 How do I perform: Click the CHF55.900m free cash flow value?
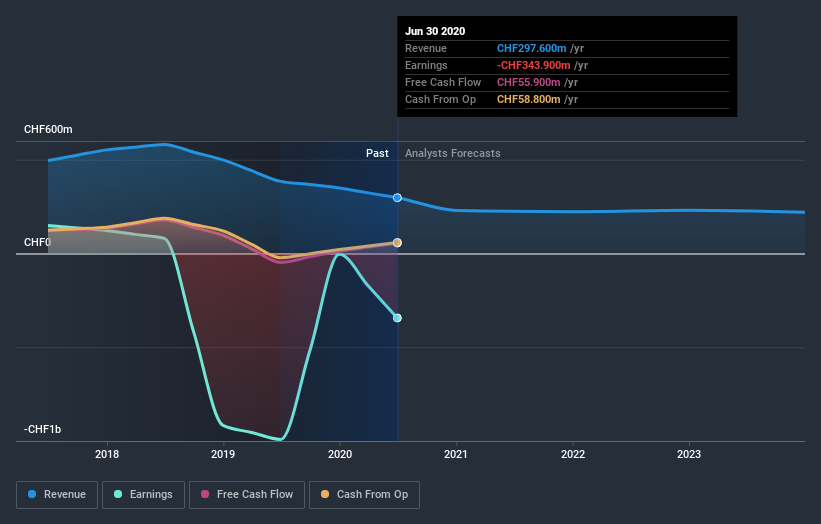coord(529,82)
